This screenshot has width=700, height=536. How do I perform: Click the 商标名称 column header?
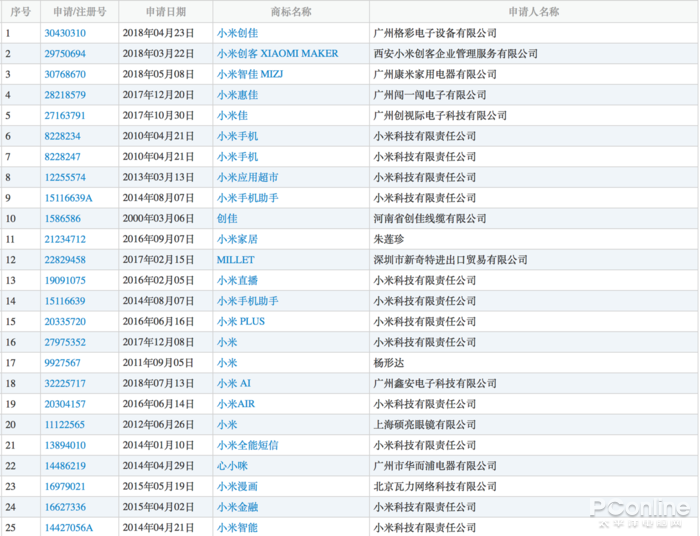[x=291, y=12]
